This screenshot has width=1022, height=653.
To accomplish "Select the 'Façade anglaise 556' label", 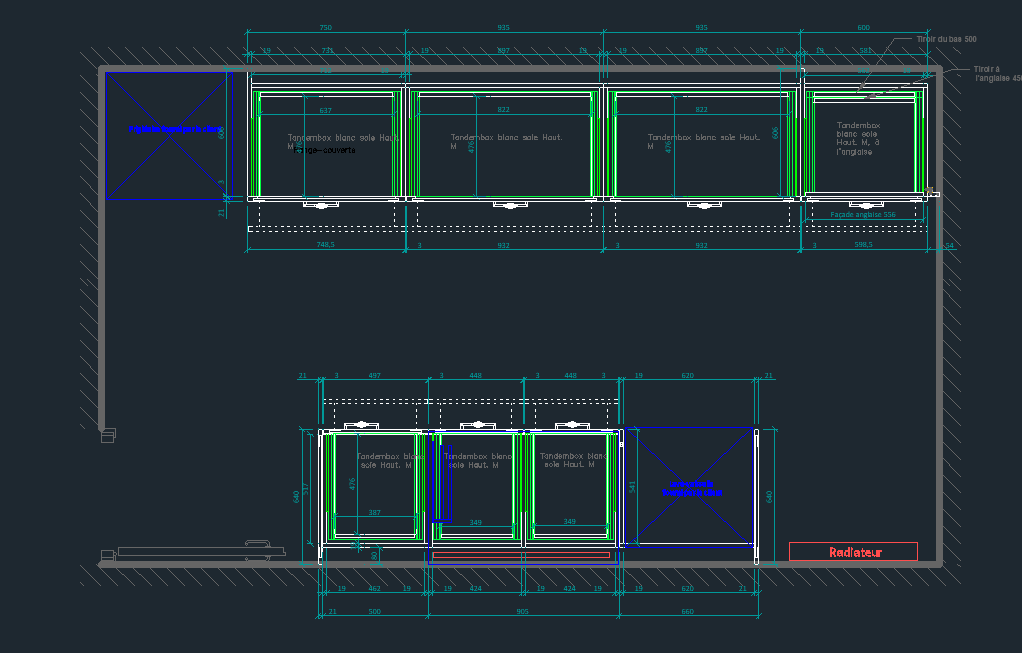I will point(863,215).
